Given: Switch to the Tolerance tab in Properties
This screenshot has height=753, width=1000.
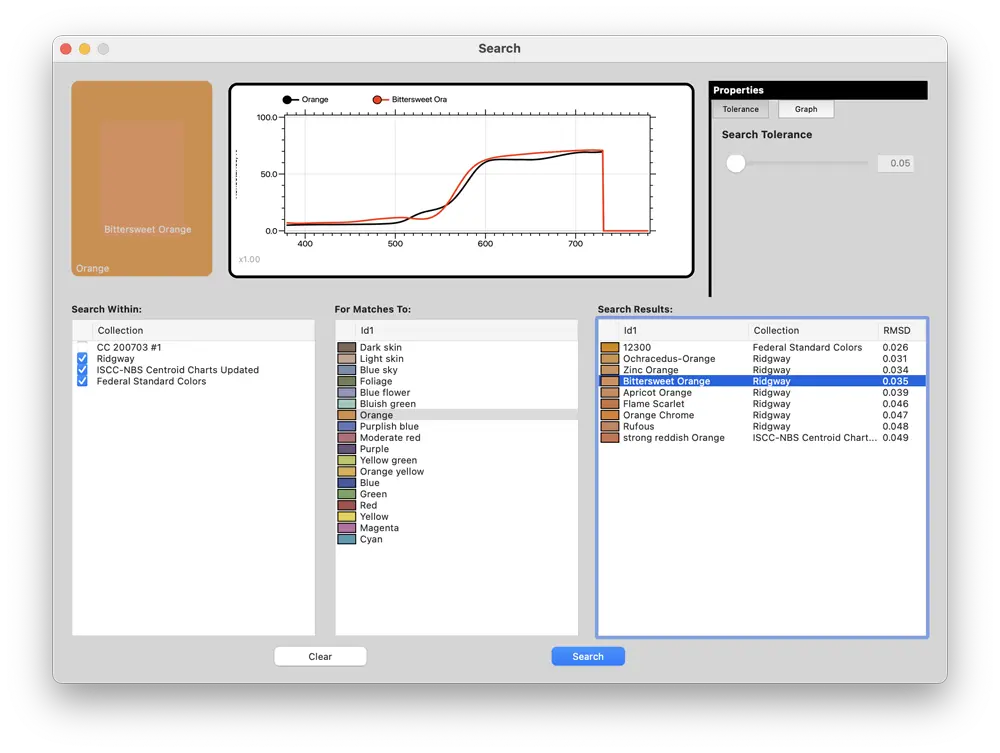Looking at the screenshot, I should 740,109.
